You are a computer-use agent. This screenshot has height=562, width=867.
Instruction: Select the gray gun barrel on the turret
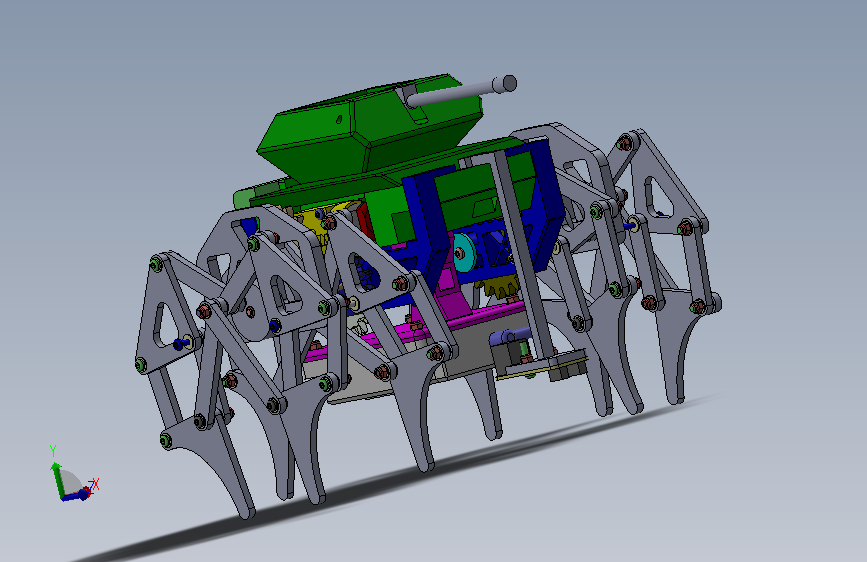[460, 92]
